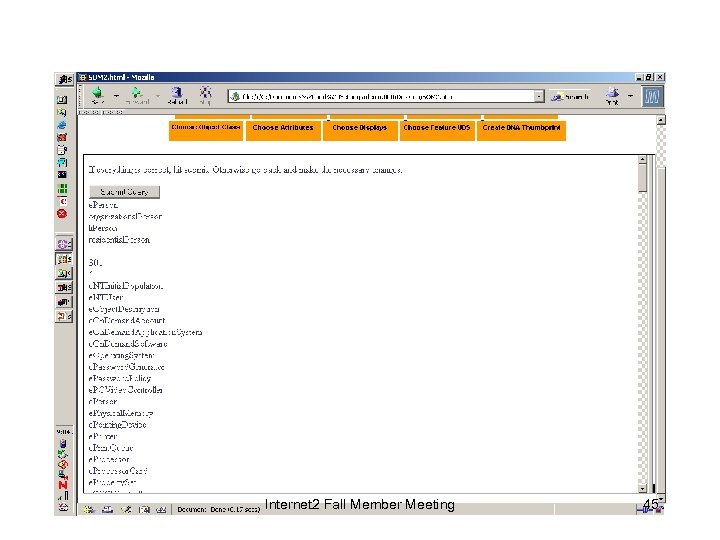720x540 pixels.
Task: Click the eOnDemandApplicationSystem entry
Action: point(145,332)
